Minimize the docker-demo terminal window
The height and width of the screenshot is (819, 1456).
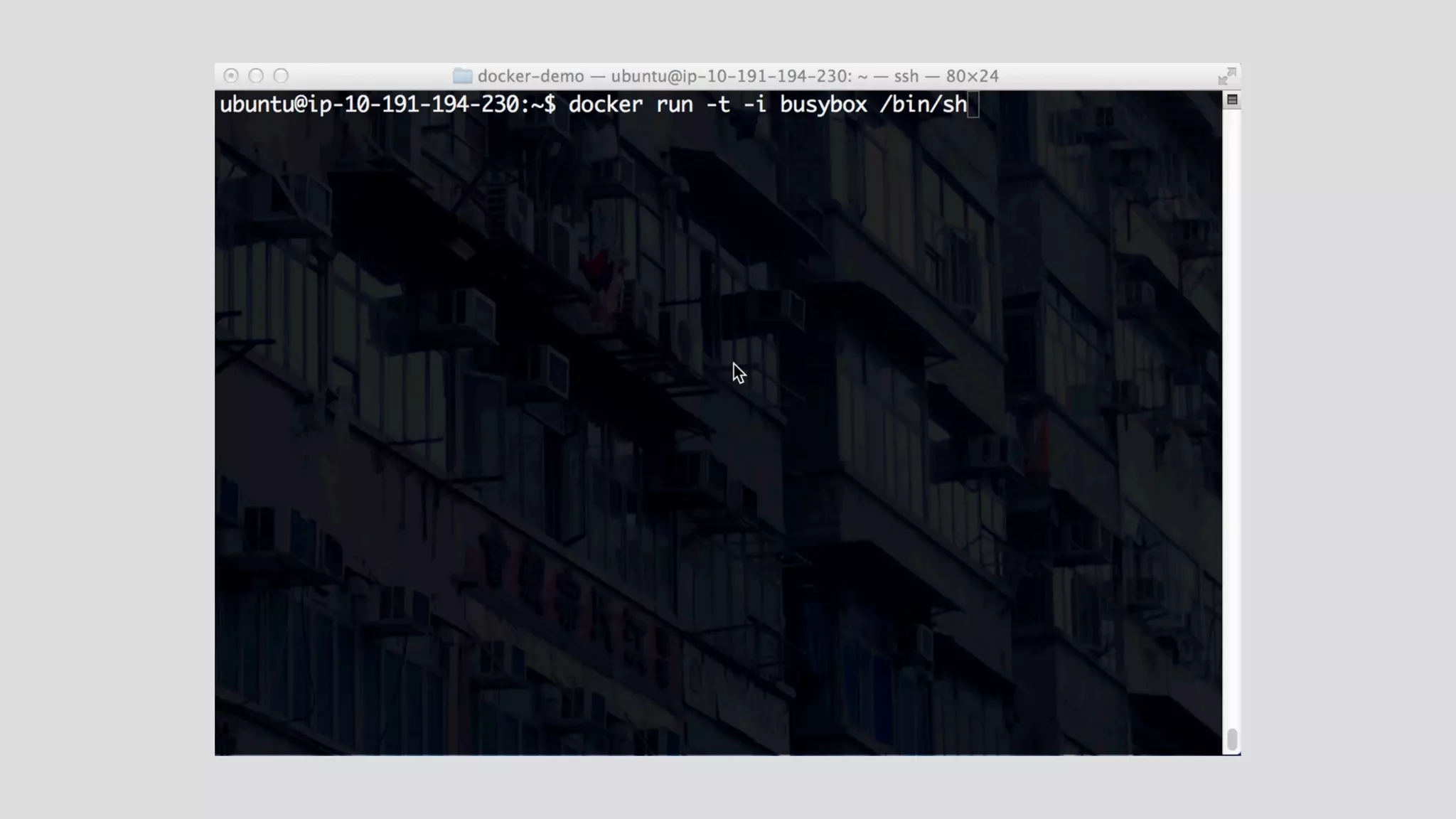pos(256,76)
